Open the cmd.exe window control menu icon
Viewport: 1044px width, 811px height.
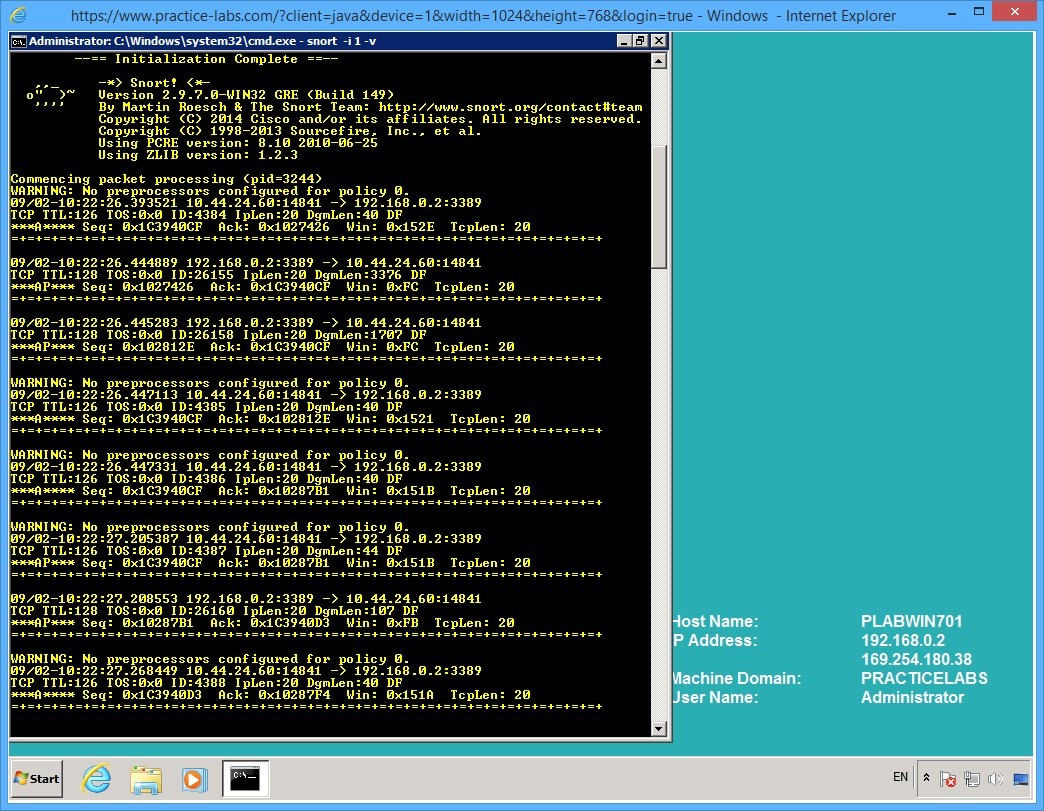point(17,41)
